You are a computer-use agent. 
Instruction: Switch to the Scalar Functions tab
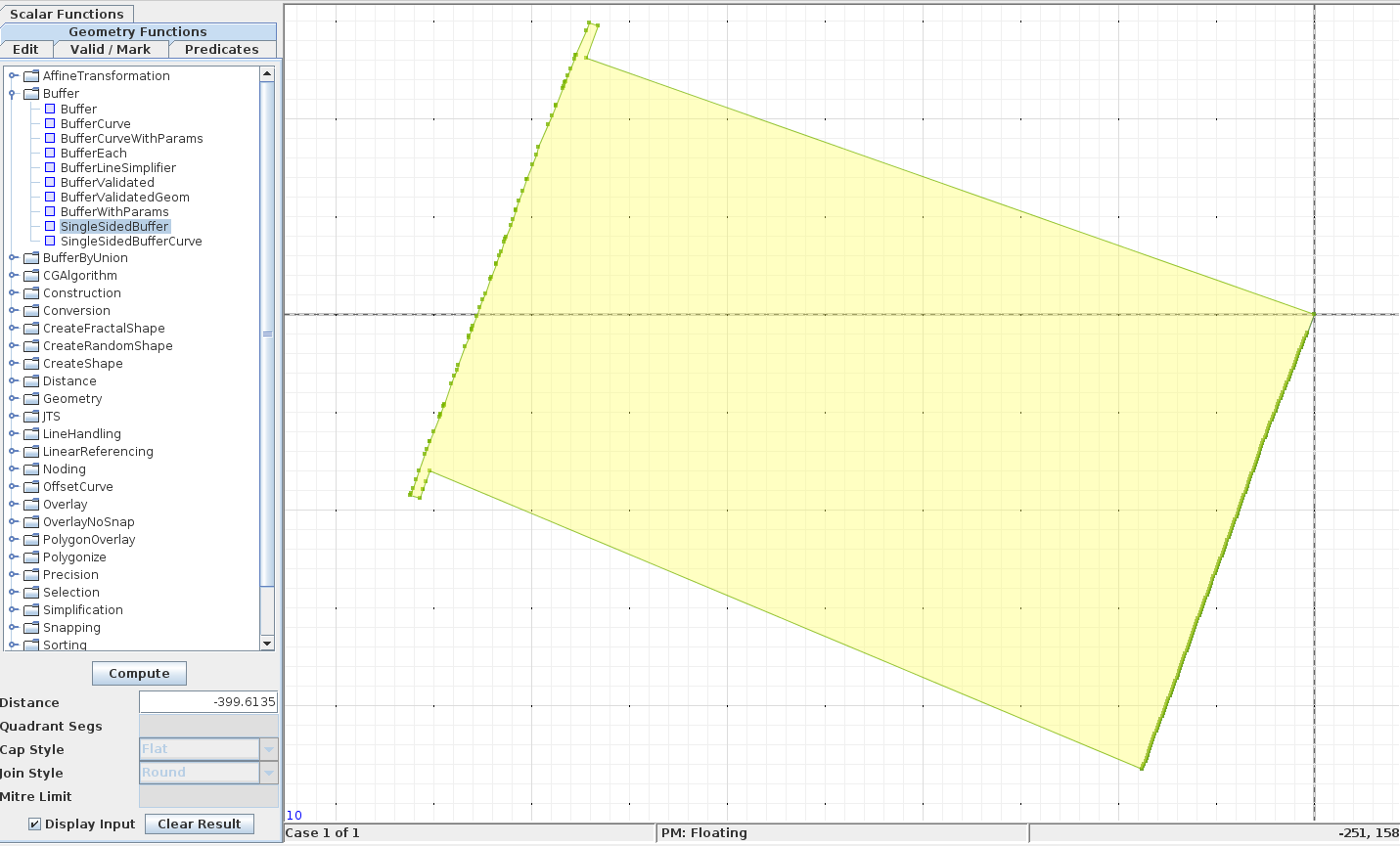(x=68, y=14)
